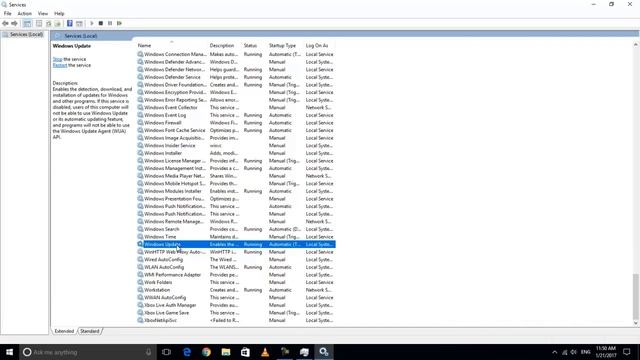Toggle the Show/Hide Console Tree toolbar icon
The image size is (640, 360).
pyautogui.click(x=27, y=24)
